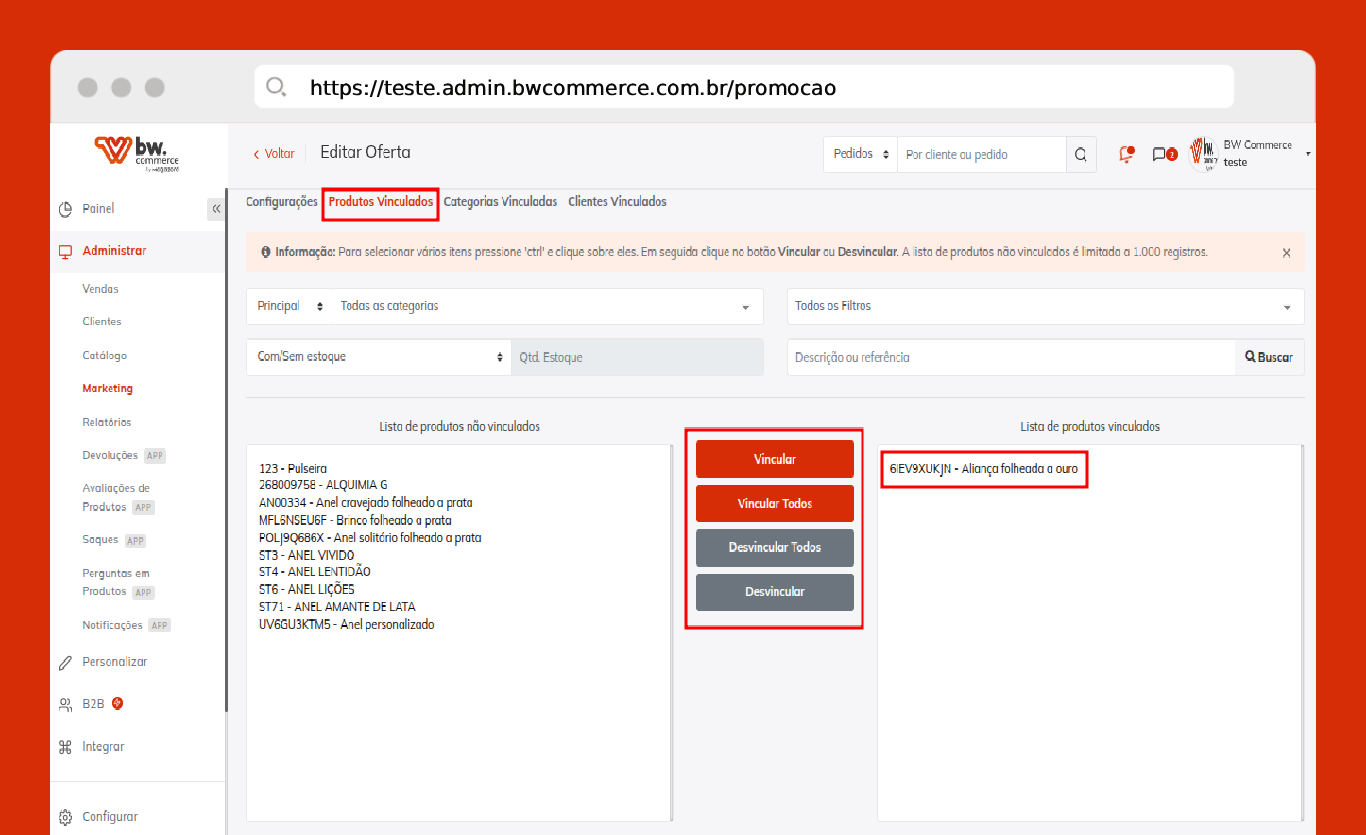Collapse the sidebar with double chevron icon
The height and width of the screenshot is (835, 1366).
pyautogui.click(x=216, y=208)
